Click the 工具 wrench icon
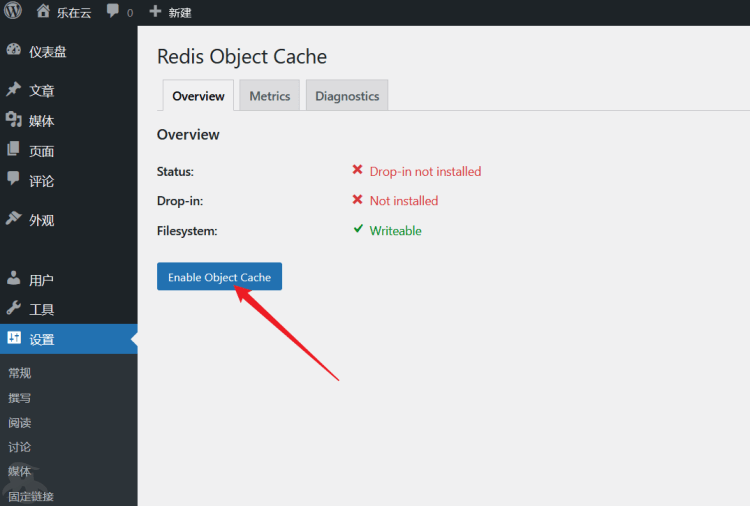750x506 pixels. click(14, 308)
